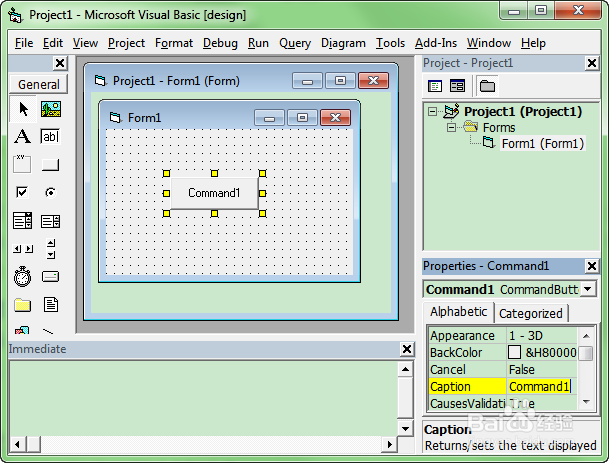Click the BackColor color swatch
The height and width of the screenshot is (463, 609).
pyautogui.click(x=514, y=352)
